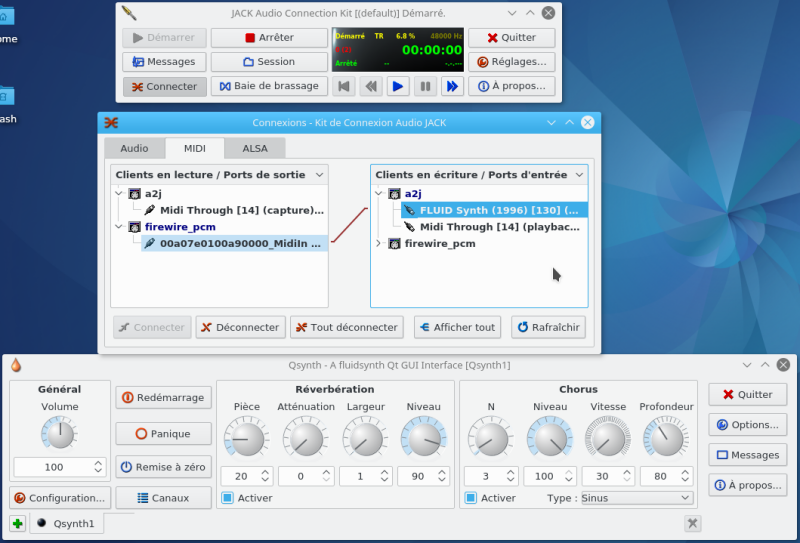Viewport: 800px width, 543px height.
Task: Click Redémarrage in Qsynth
Action: pyautogui.click(x=164, y=398)
